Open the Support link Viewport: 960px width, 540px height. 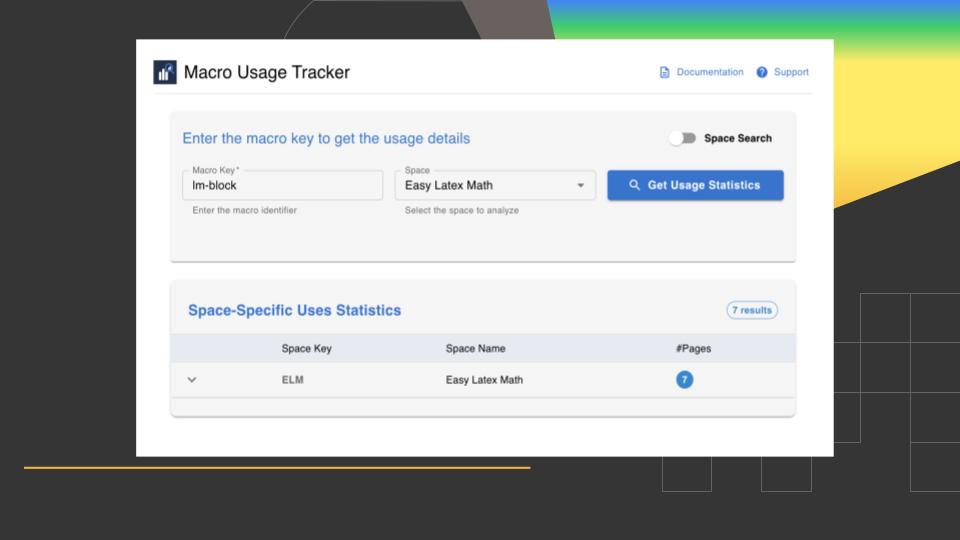[x=791, y=72]
